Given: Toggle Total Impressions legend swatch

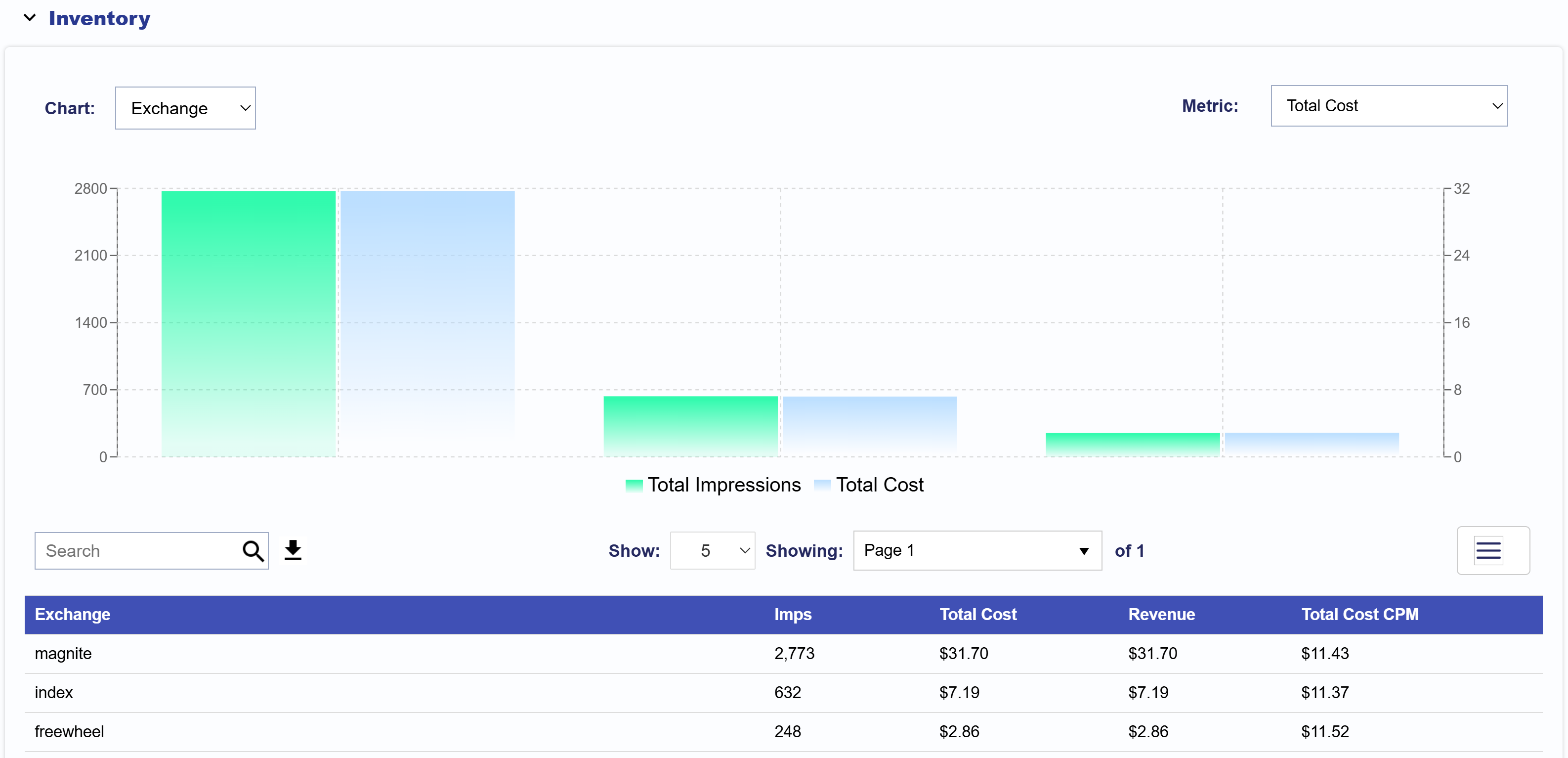Looking at the screenshot, I should click(634, 485).
